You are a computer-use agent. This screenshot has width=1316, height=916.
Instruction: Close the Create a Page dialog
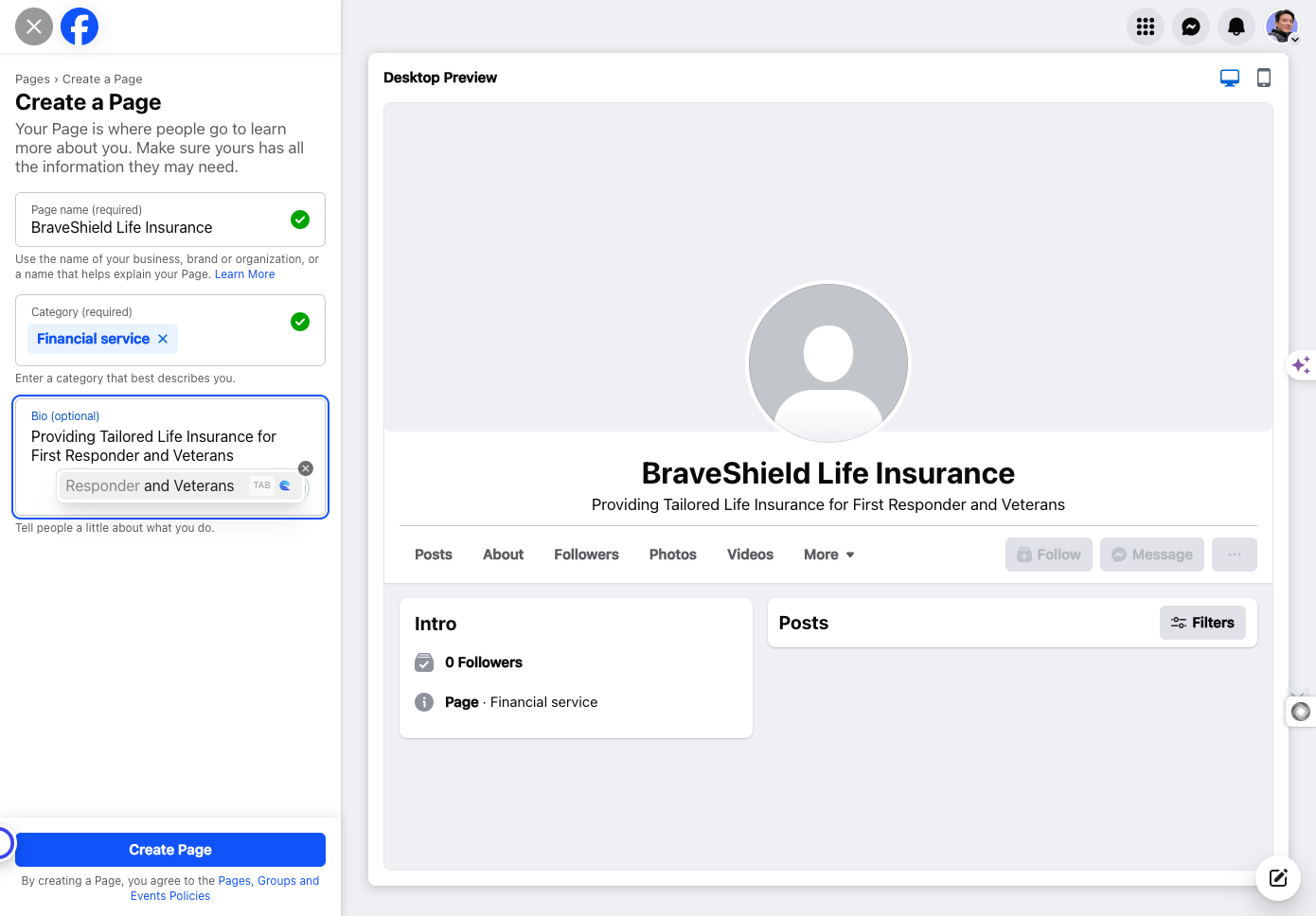[x=34, y=26]
